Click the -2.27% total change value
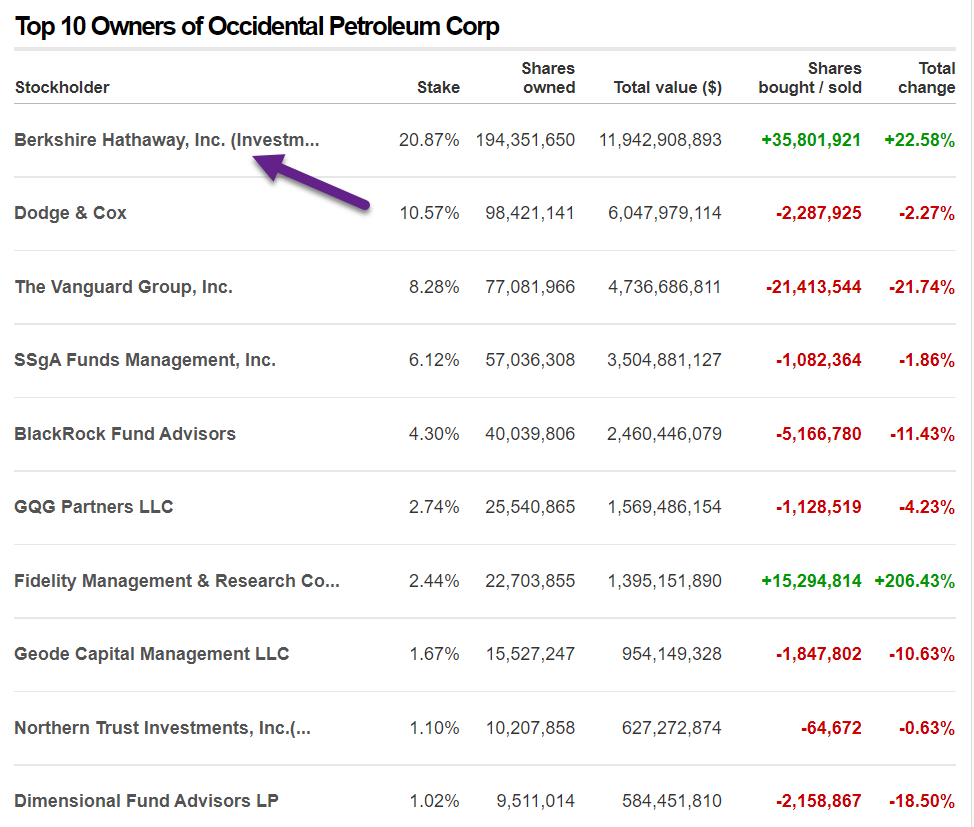This screenshot has width=974, height=827. point(927,213)
